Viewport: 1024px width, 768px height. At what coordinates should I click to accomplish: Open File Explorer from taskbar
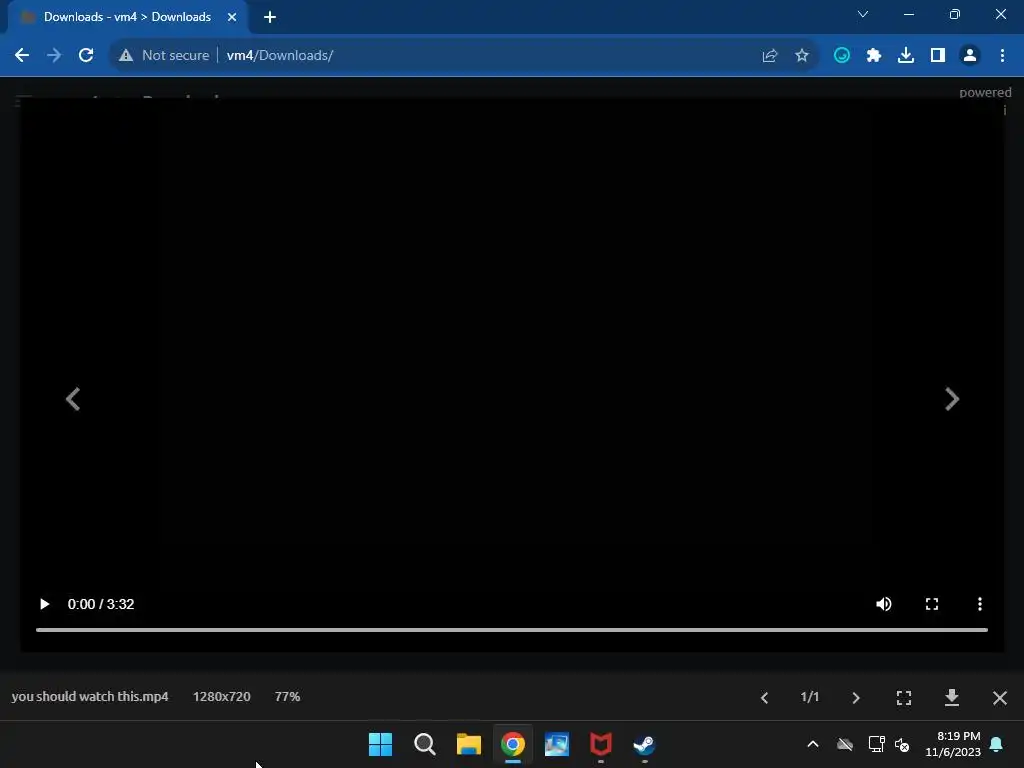pyautogui.click(x=468, y=744)
